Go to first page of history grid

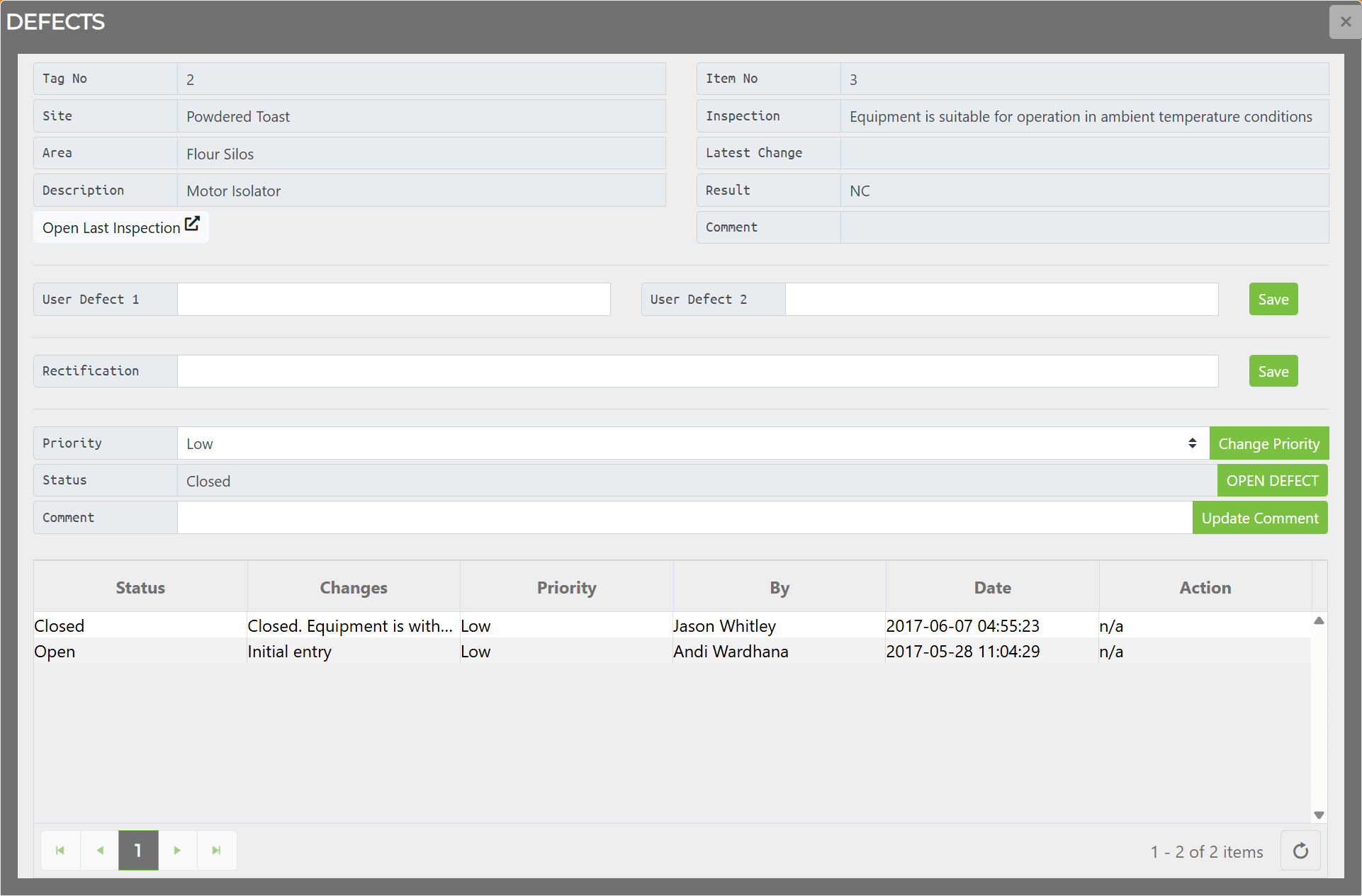coord(60,850)
